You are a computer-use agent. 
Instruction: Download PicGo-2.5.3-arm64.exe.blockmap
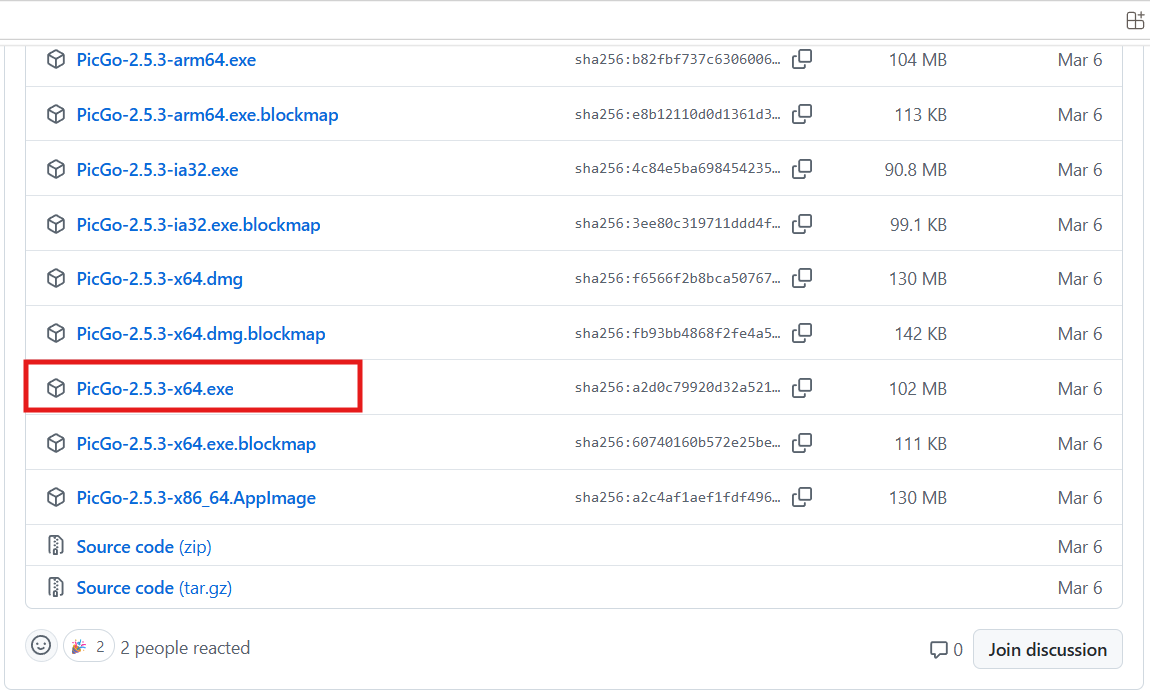point(208,115)
